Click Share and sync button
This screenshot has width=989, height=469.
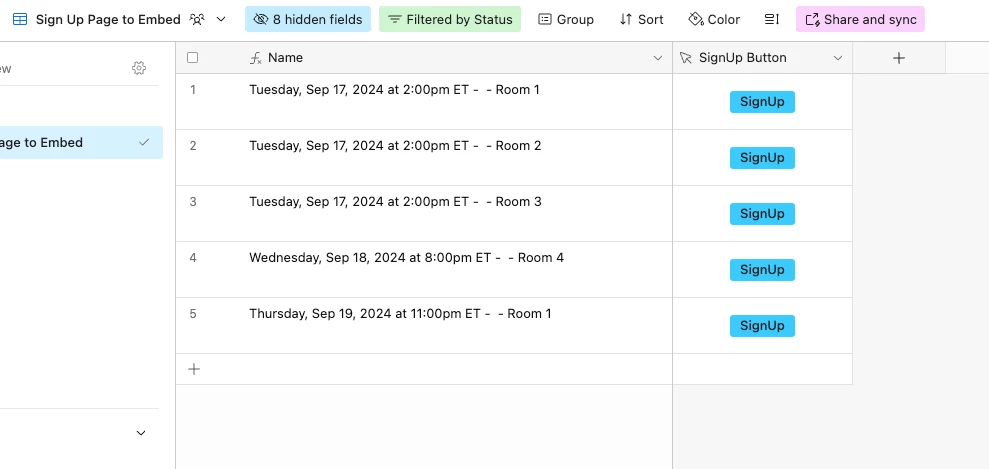pyautogui.click(x=860, y=20)
